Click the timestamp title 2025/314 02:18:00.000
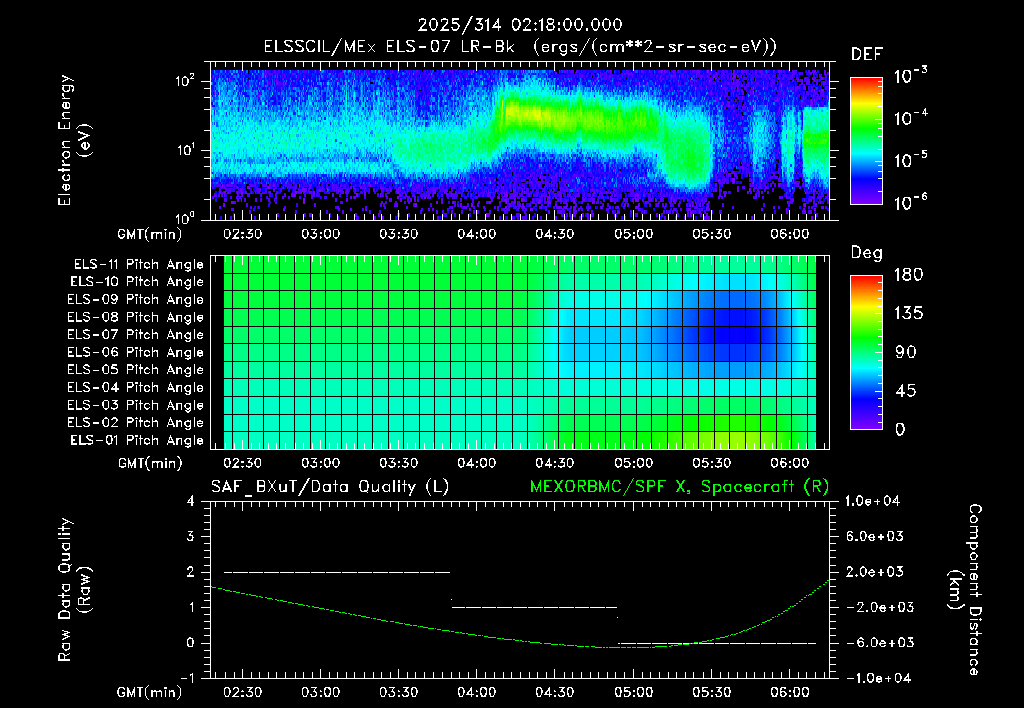Viewport: 1024px width, 708px height. click(520, 25)
